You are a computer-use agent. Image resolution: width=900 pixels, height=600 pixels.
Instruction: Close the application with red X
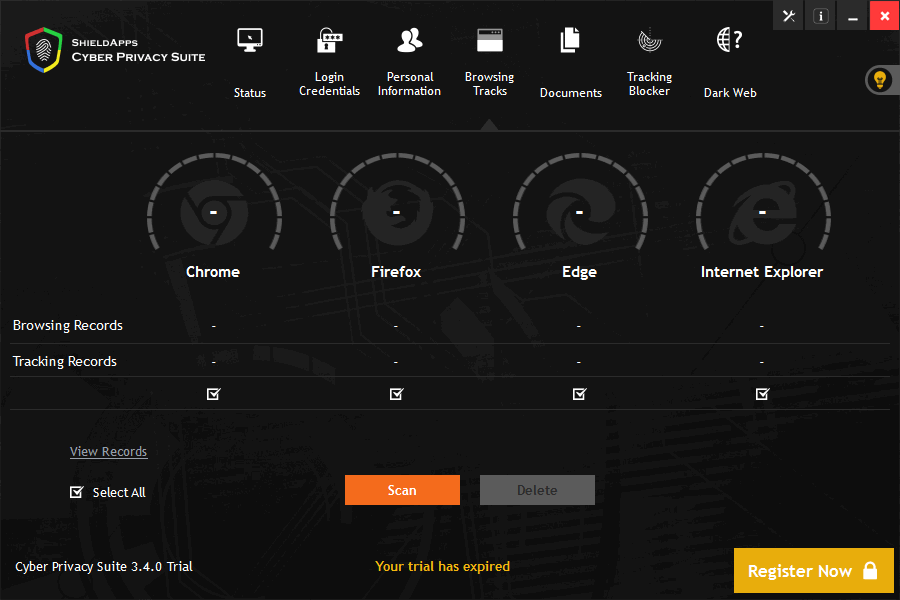click(x=885, y=16)
